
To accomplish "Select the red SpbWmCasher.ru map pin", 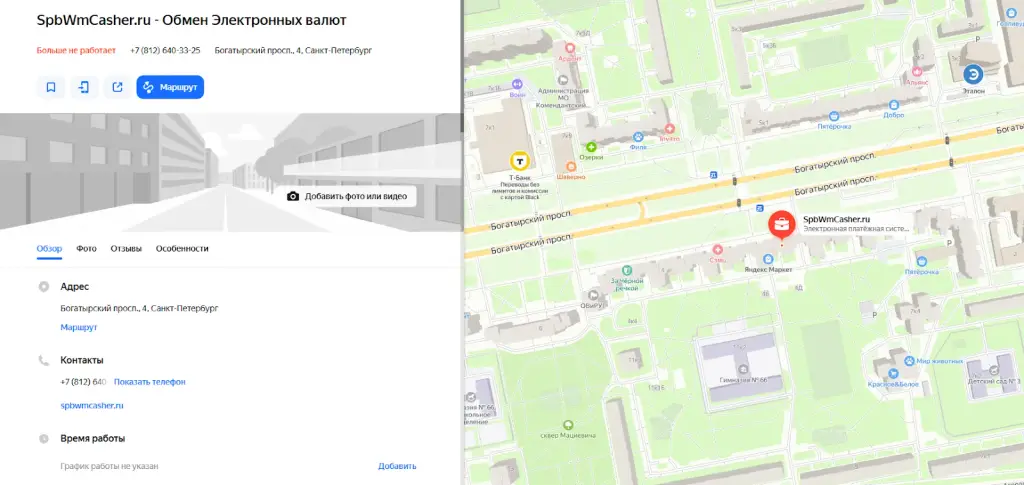I will point(781,225).
